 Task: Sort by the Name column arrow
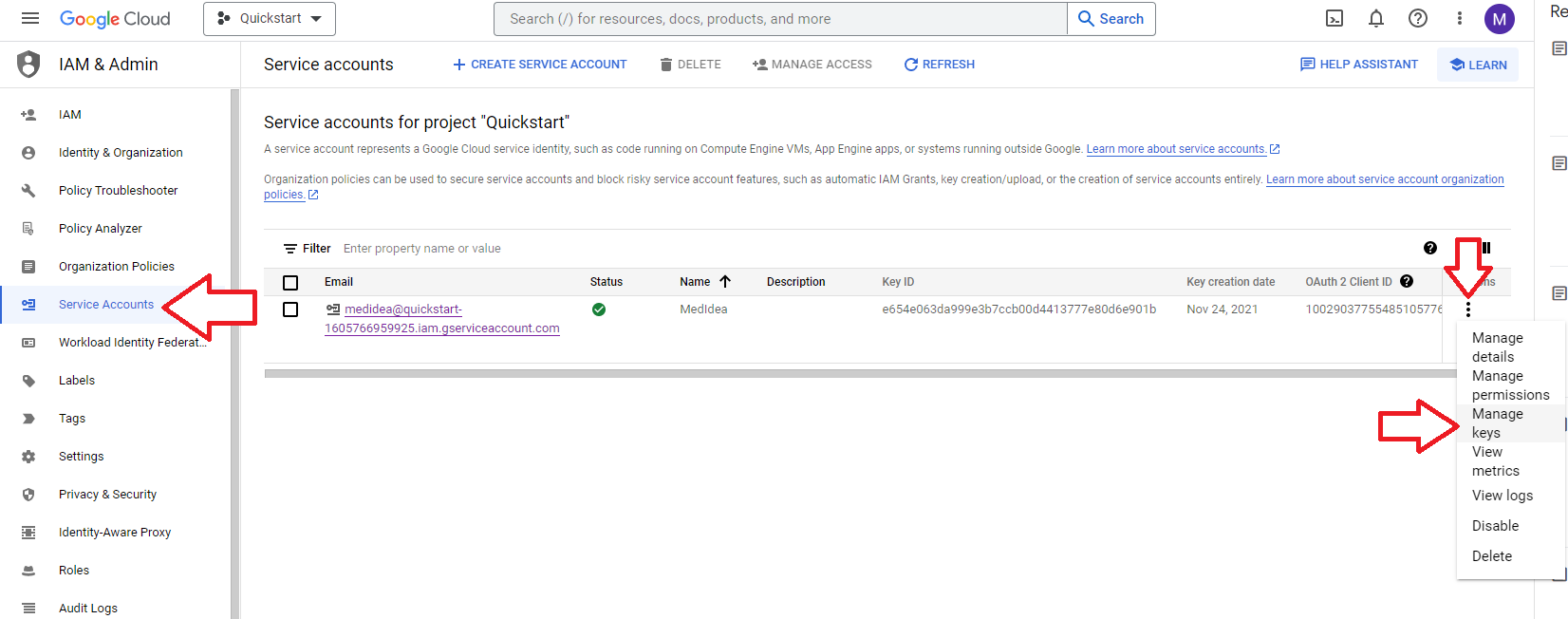pyautogui.click(x=725, y=282)
